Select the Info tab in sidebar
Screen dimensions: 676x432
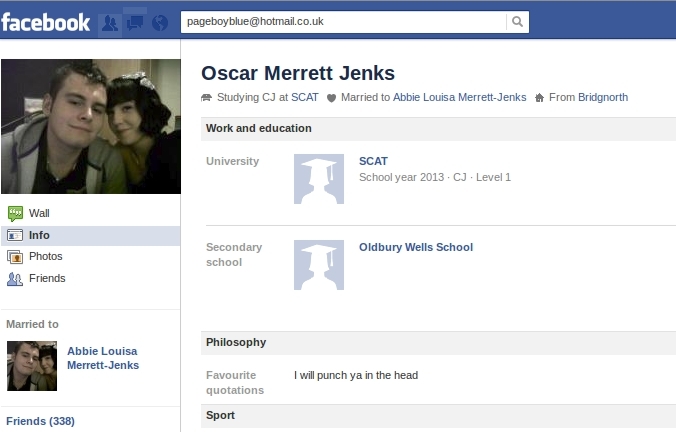click(91, 235)
